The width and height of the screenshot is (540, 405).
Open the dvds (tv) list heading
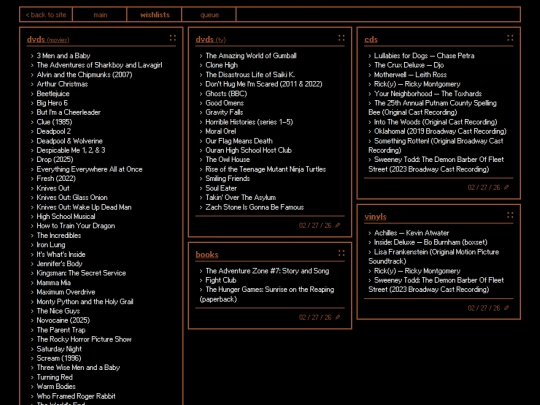(210, 40)
